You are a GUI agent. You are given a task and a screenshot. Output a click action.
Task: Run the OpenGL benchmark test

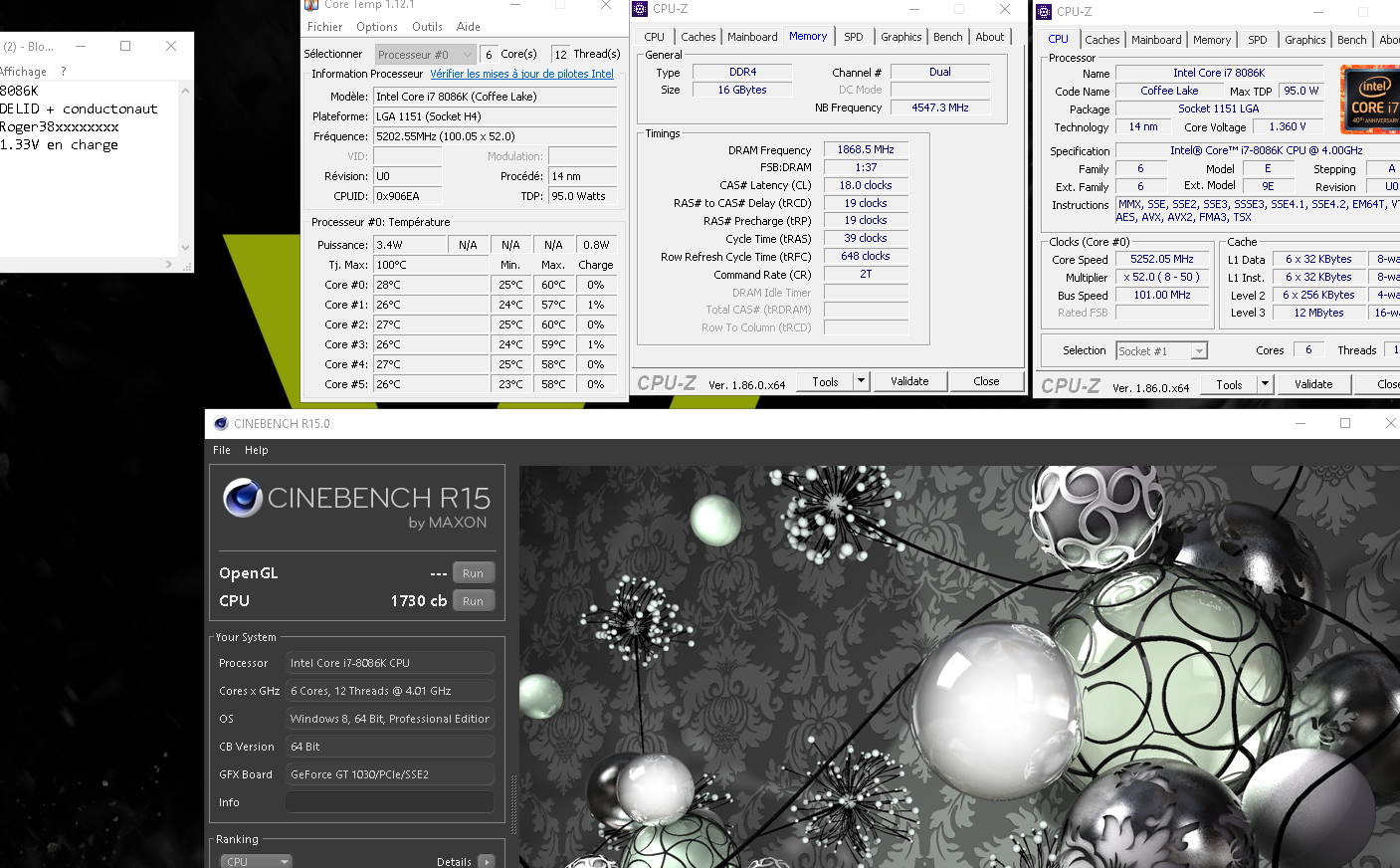[x=473, y=573]
